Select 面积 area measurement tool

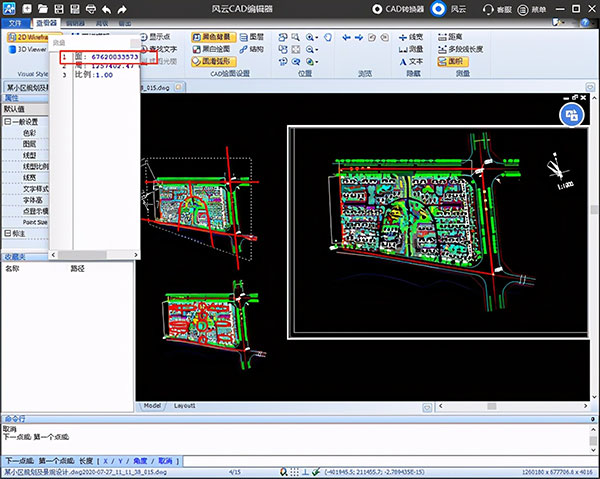pyautogui.click(x=453, y=61)
